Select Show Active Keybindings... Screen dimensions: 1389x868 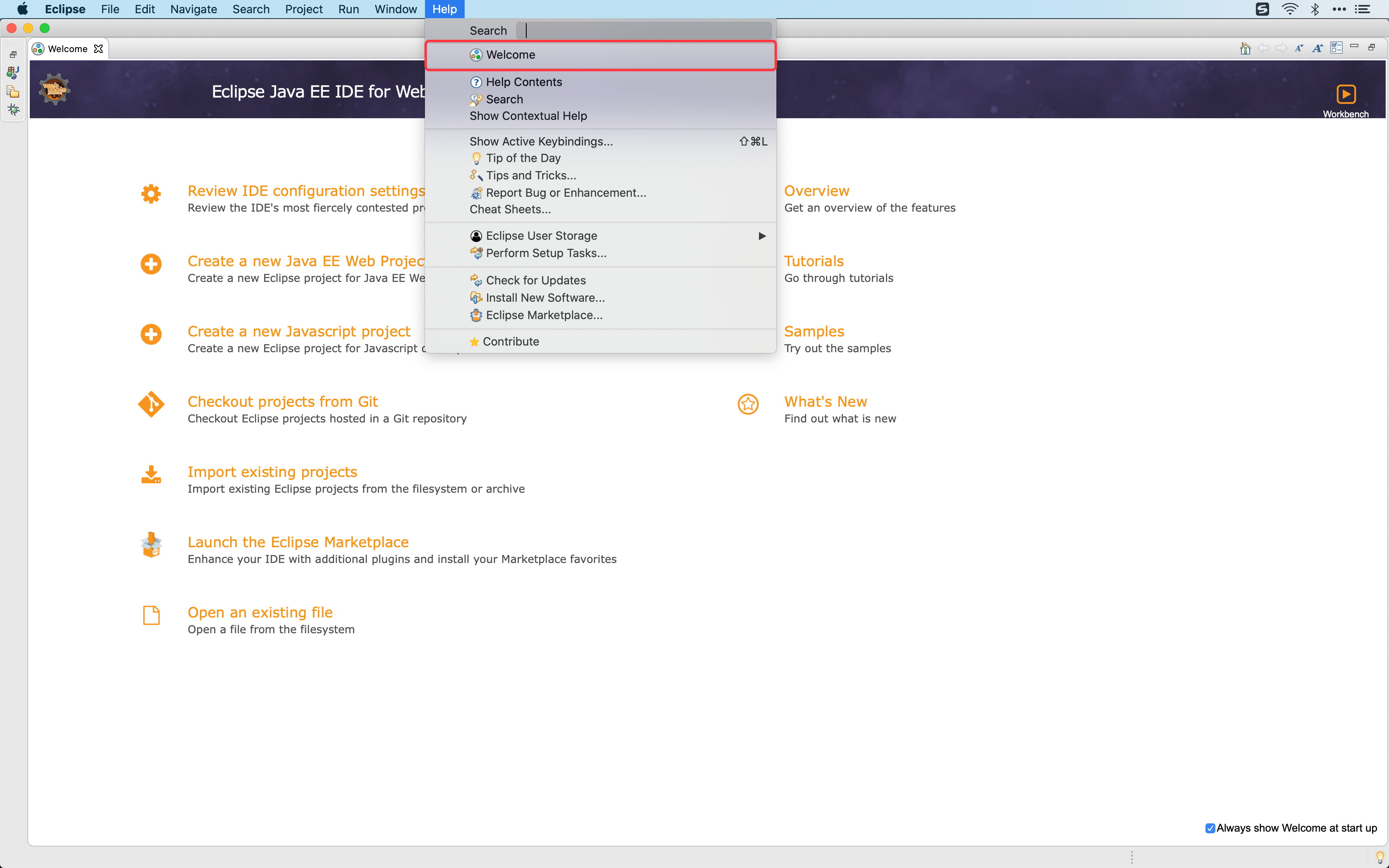tap(600, 141)
